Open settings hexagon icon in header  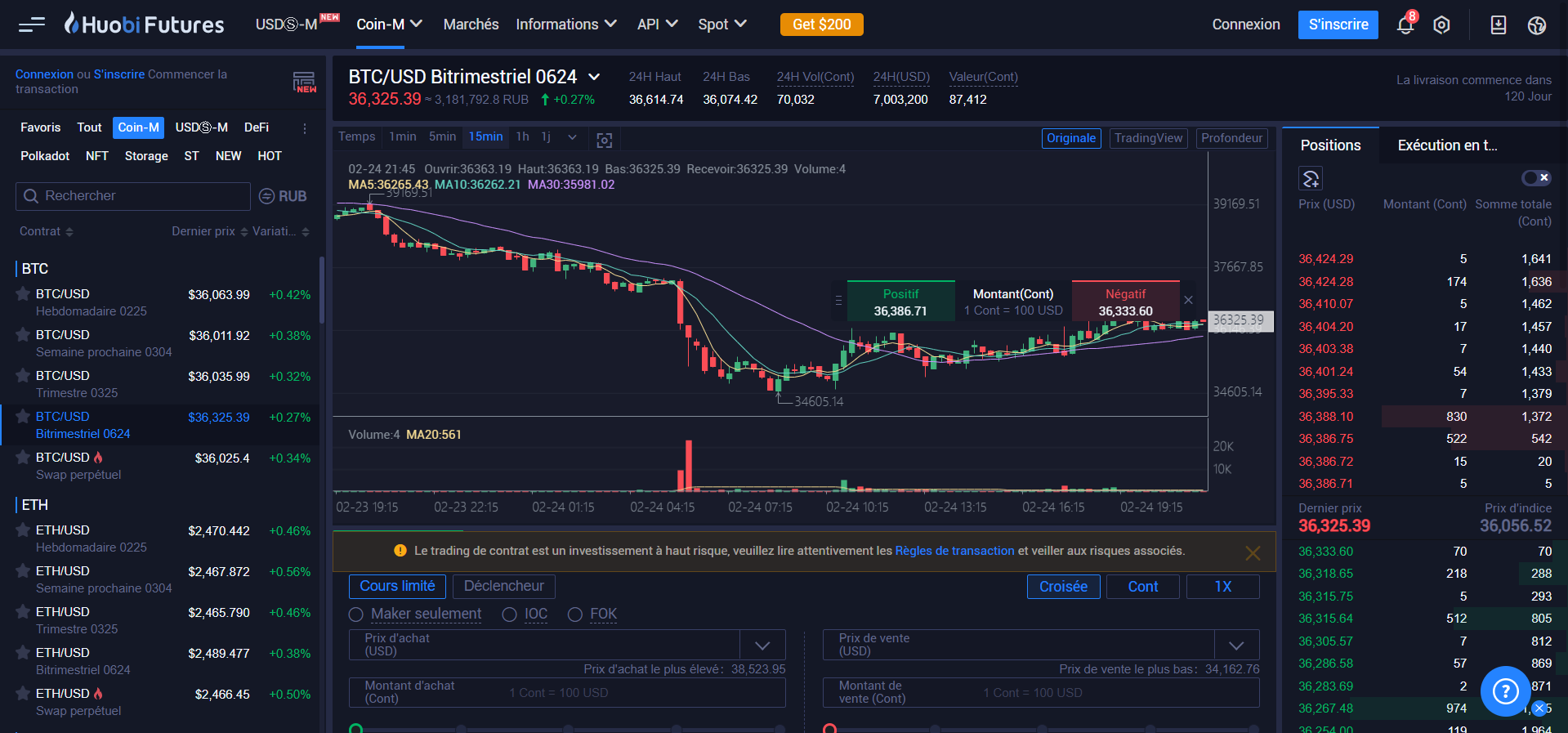pyautogui.click(x=1441, y=25)
